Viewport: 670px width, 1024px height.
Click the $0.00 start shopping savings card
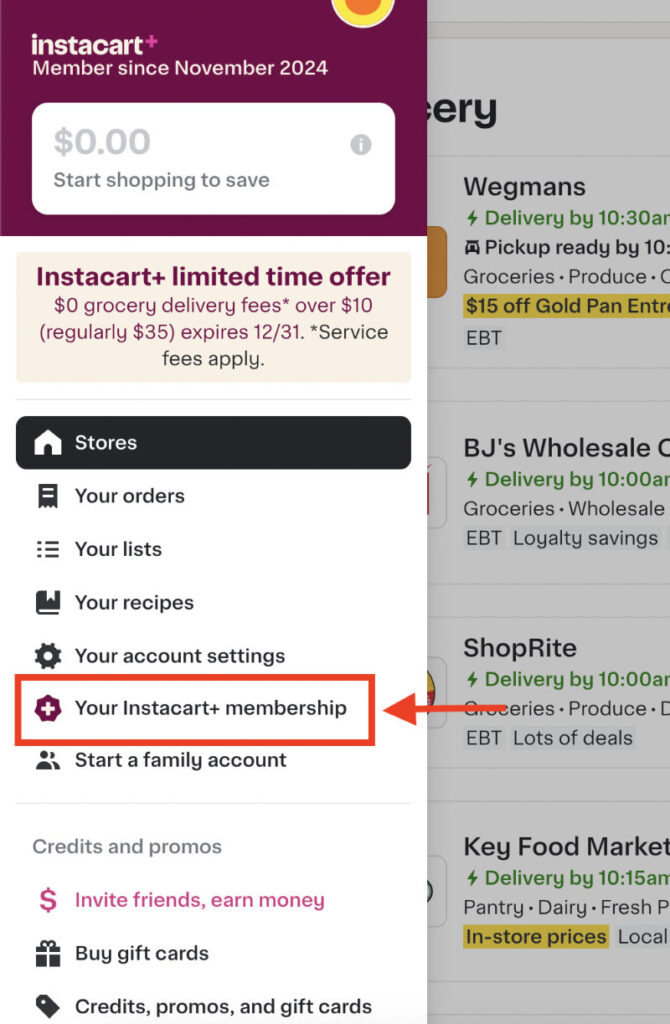click(x=213, y=155)
